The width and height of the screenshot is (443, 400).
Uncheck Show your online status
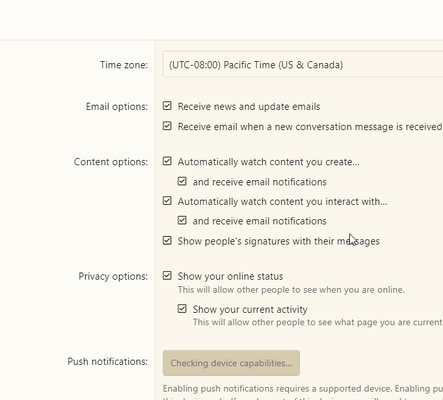coord(167,276)
